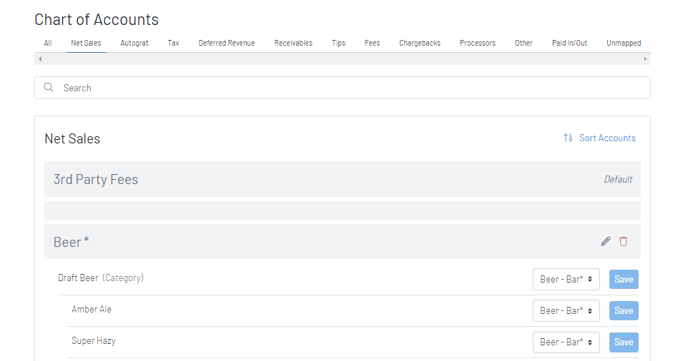The image size is (688, 361).
Task: Save the Amber Ale mapping
Action: click(x=624, y=311)
